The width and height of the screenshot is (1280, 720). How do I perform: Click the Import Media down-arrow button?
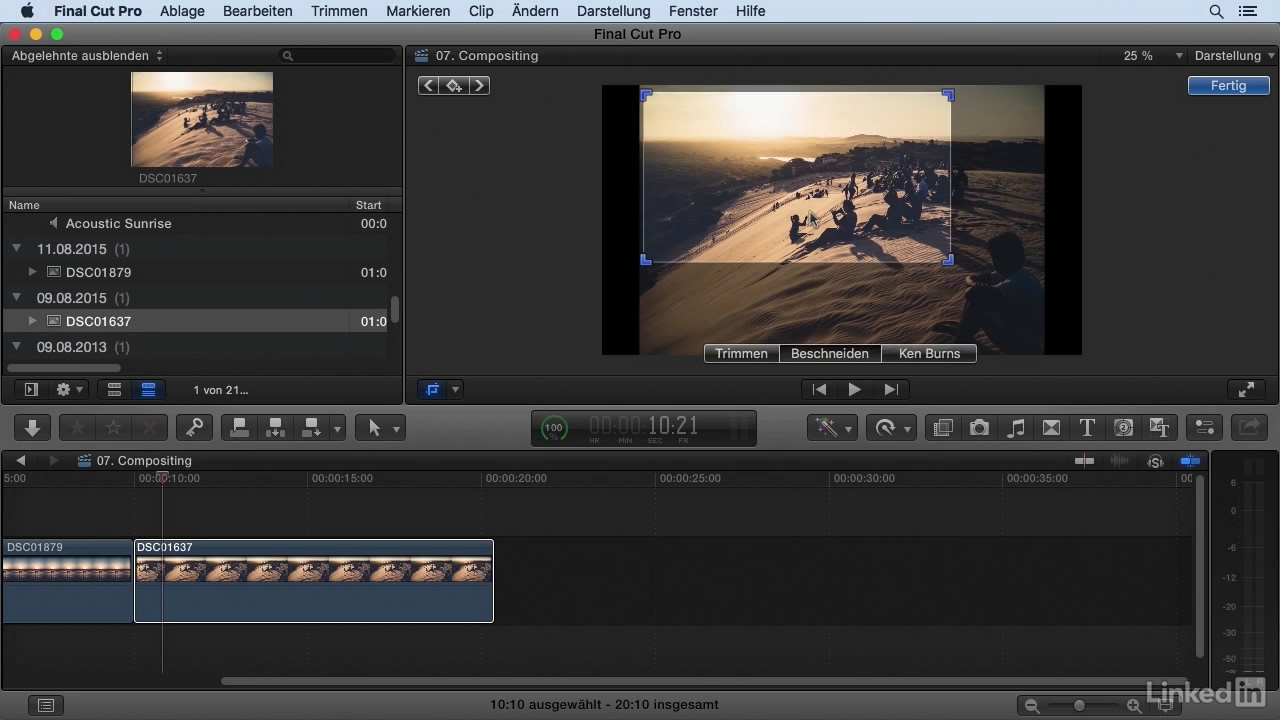pyautogui.click(x=32, y=428)
